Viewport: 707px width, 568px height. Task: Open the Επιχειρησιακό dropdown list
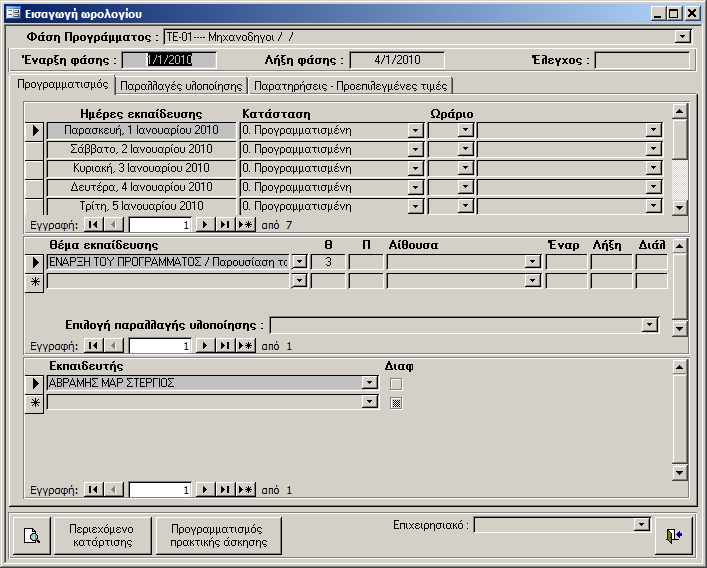[x=642, y=525]
